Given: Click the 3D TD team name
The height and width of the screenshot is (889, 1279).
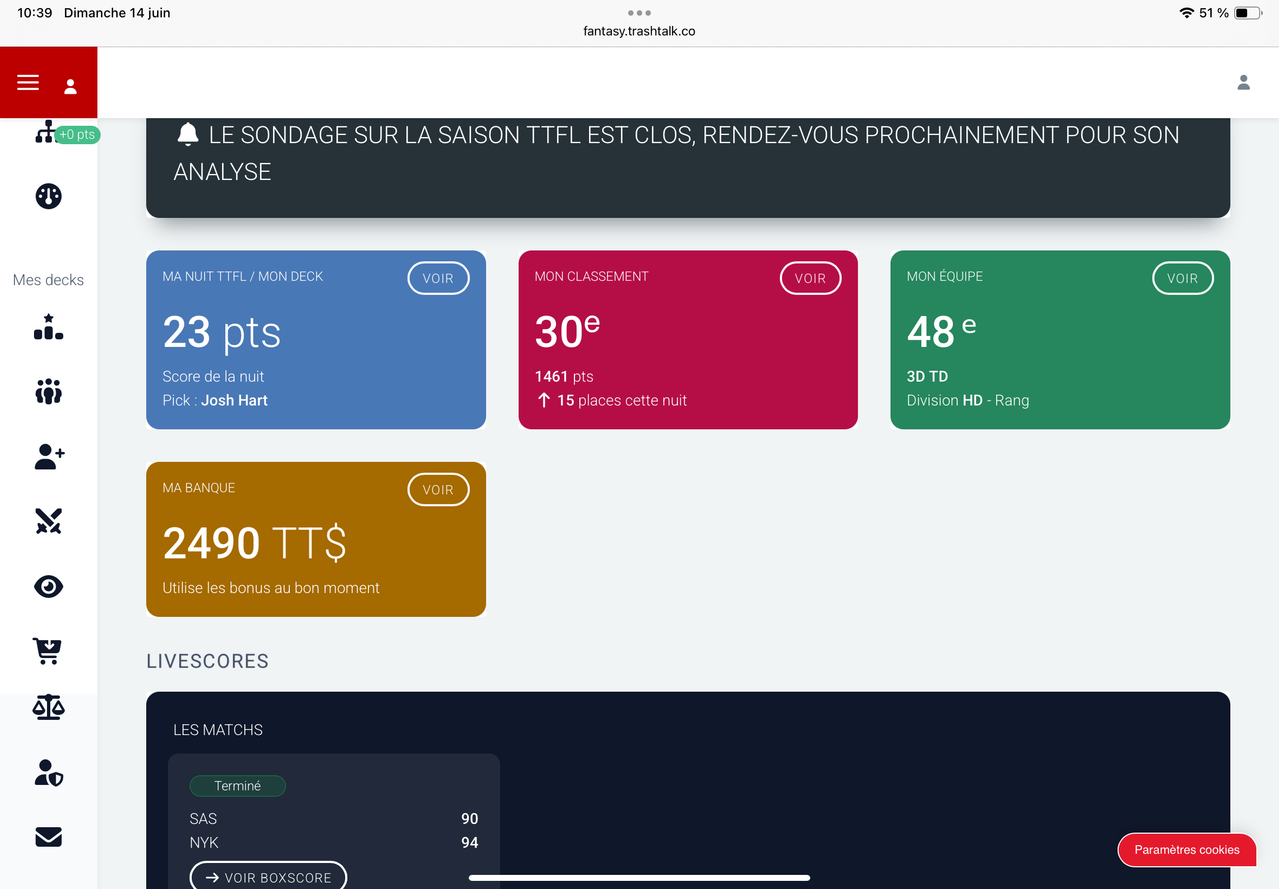Looking at the screenshot, I should point(927,376).
